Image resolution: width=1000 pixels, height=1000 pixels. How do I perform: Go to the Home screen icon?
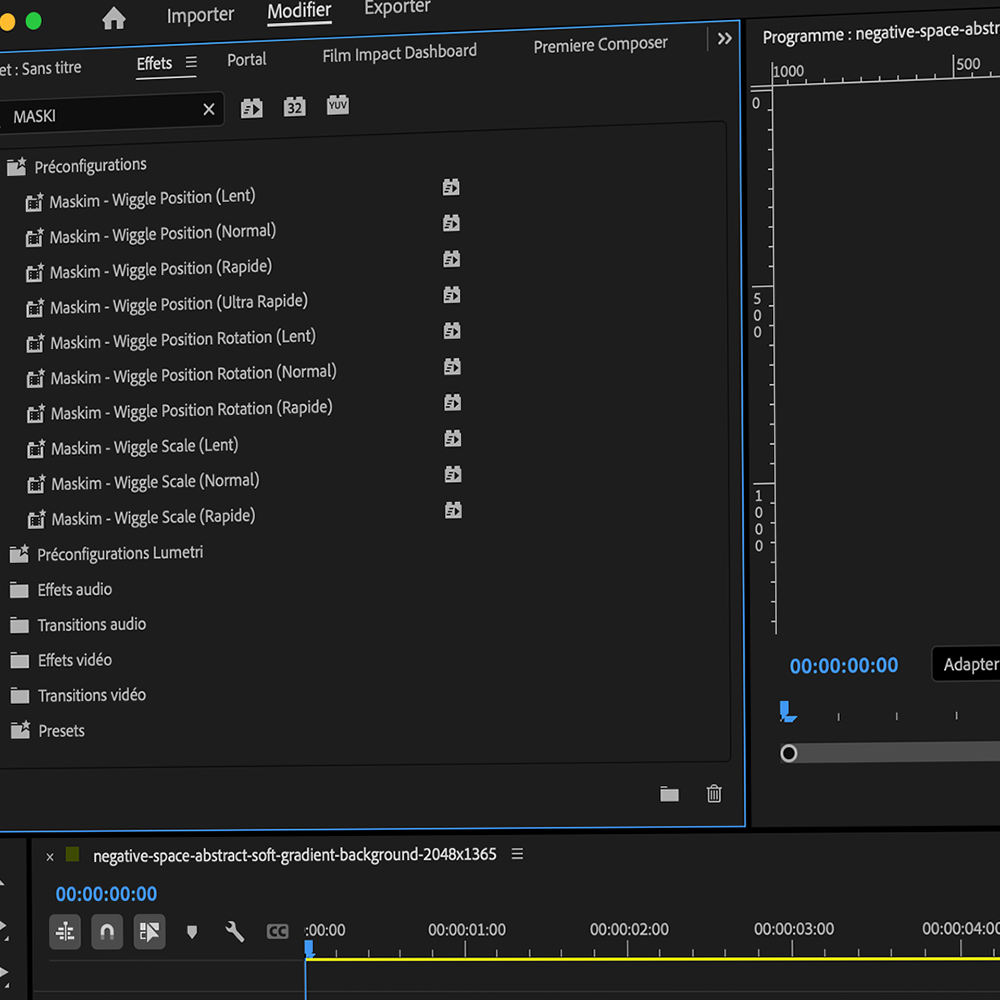tap(114, 18)
